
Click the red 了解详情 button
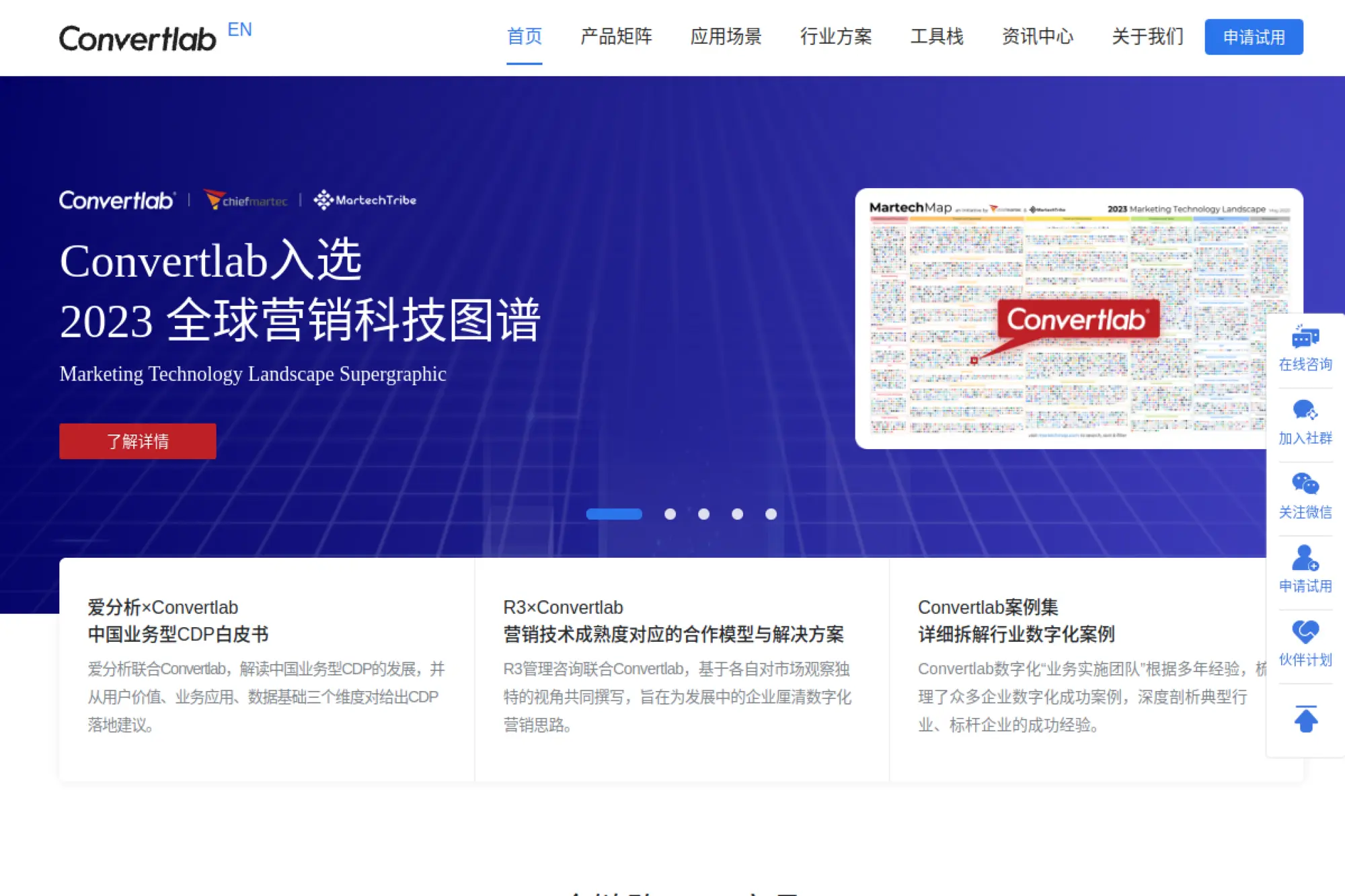point(137,441)
